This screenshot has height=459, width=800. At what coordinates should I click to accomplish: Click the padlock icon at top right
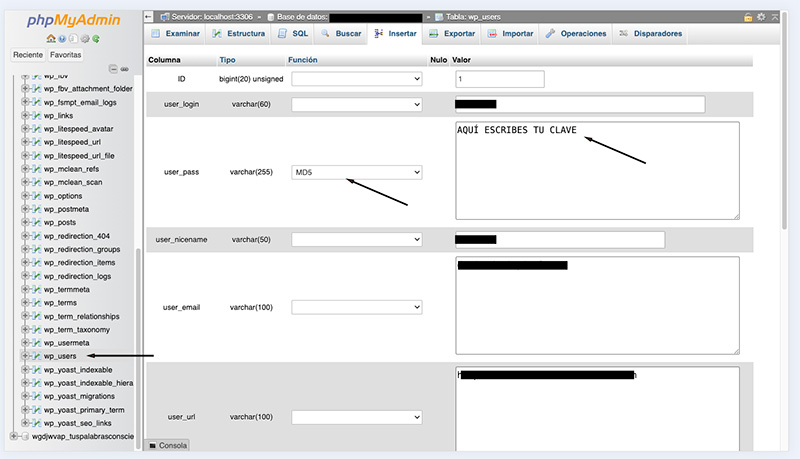pos(748,17)
